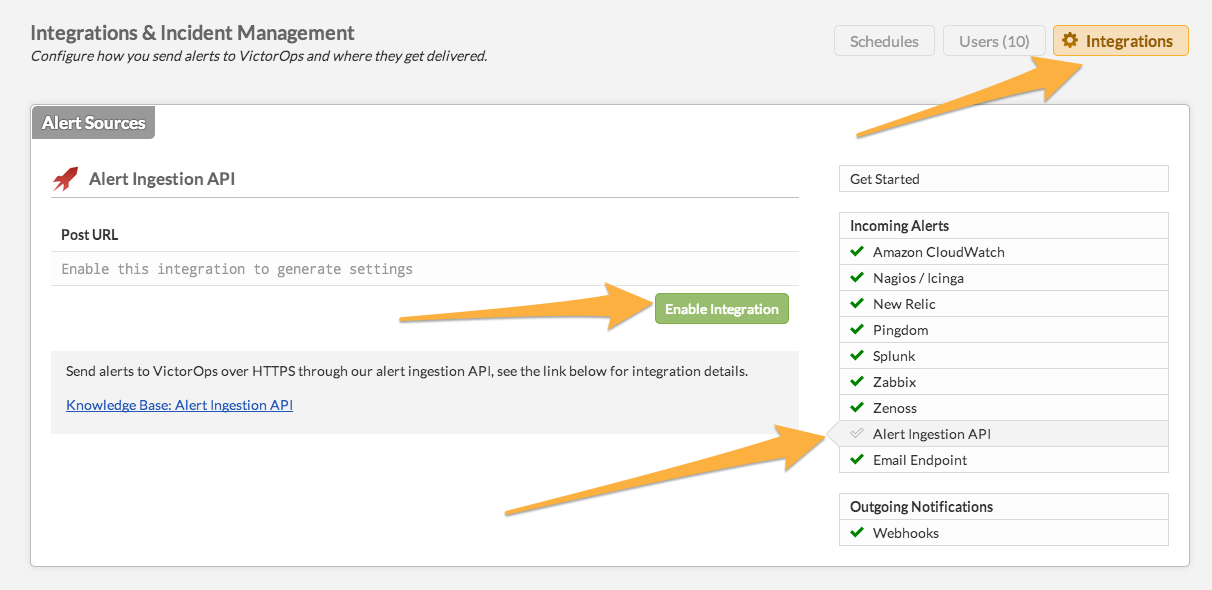Viewport: 1212px width, 590px height.
Task: Click the Outgoing Notifications header
Action: coord(921,507)
